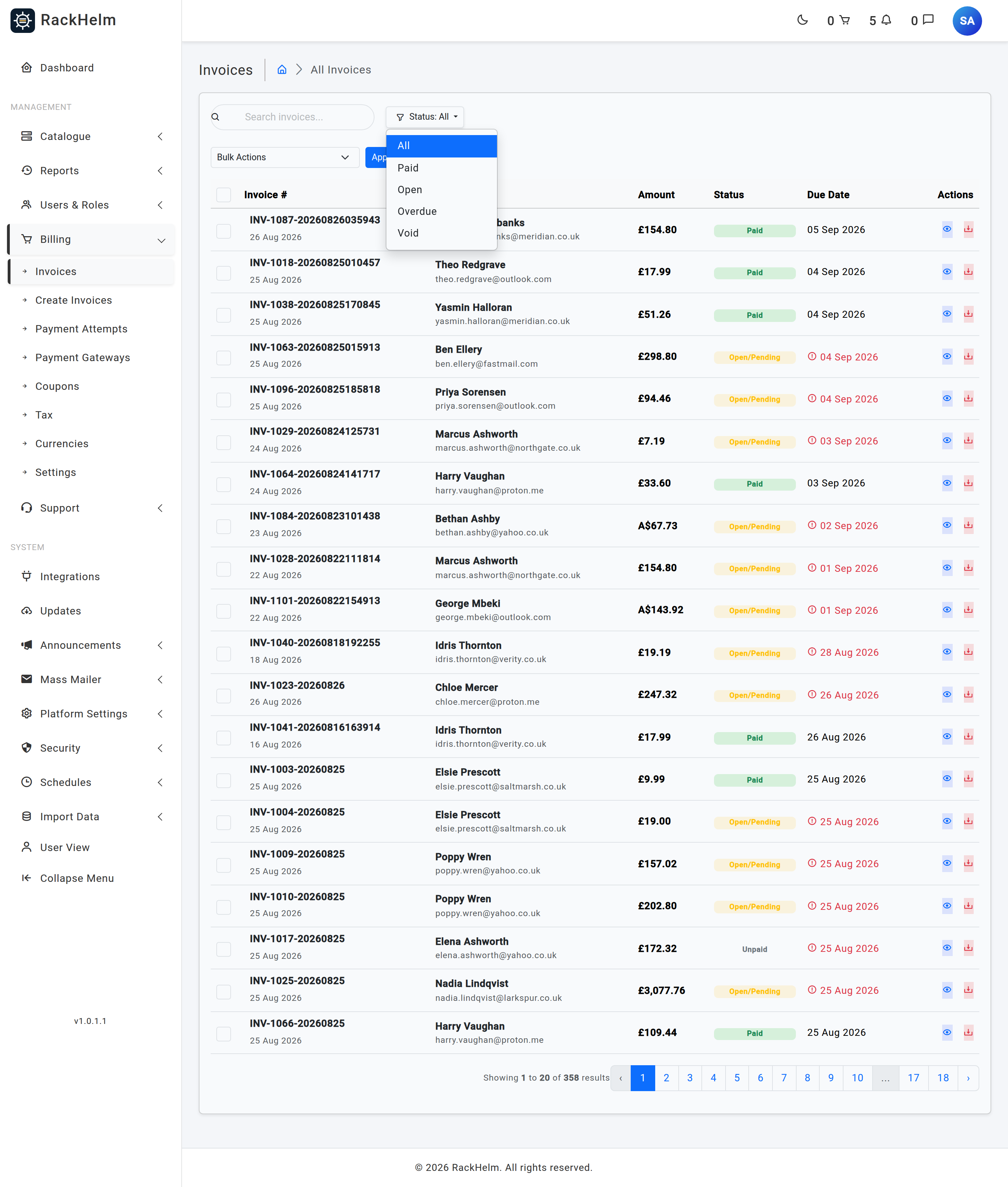
Task: Download invoice INV-1018-20260825010457 PDF icon
Action: pyautogui.click(x=968, y=272)
